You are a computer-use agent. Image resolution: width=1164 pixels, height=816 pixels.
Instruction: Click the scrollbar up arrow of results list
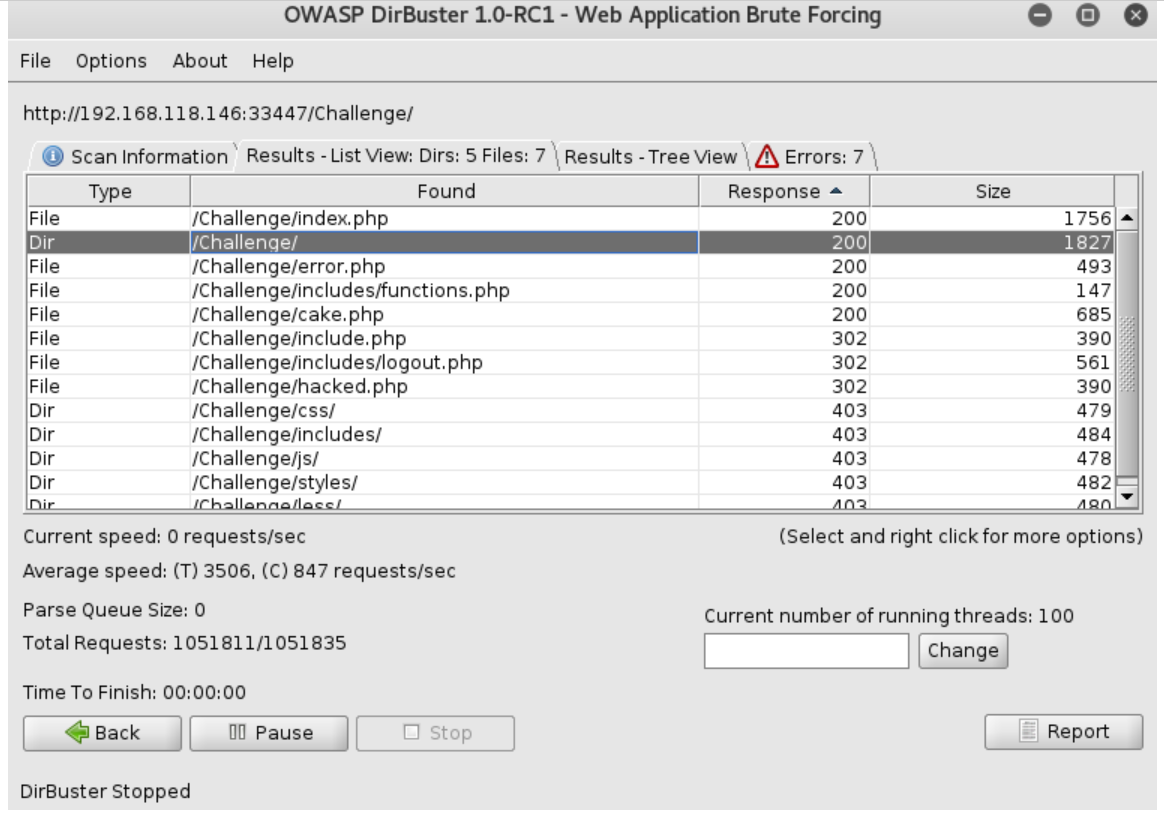(1127, 218)
